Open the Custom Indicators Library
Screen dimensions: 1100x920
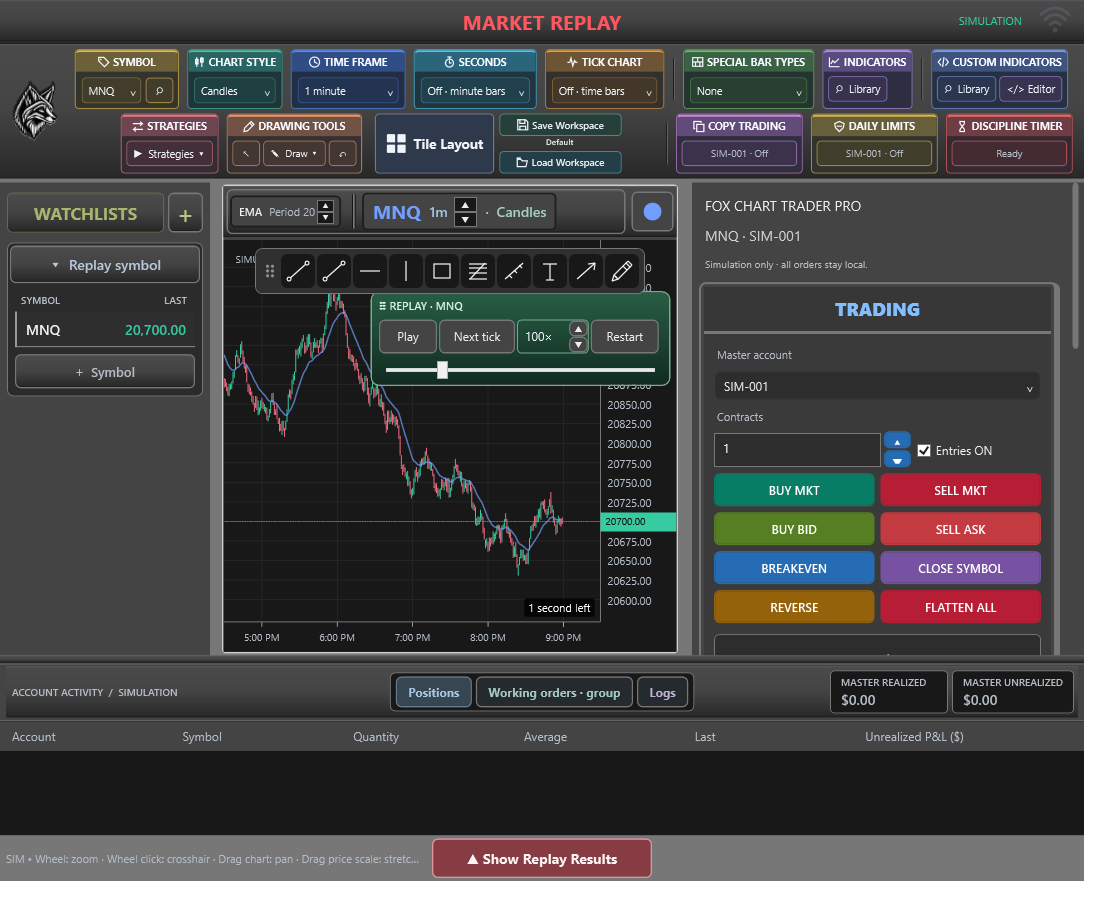[x=966, y=90]
